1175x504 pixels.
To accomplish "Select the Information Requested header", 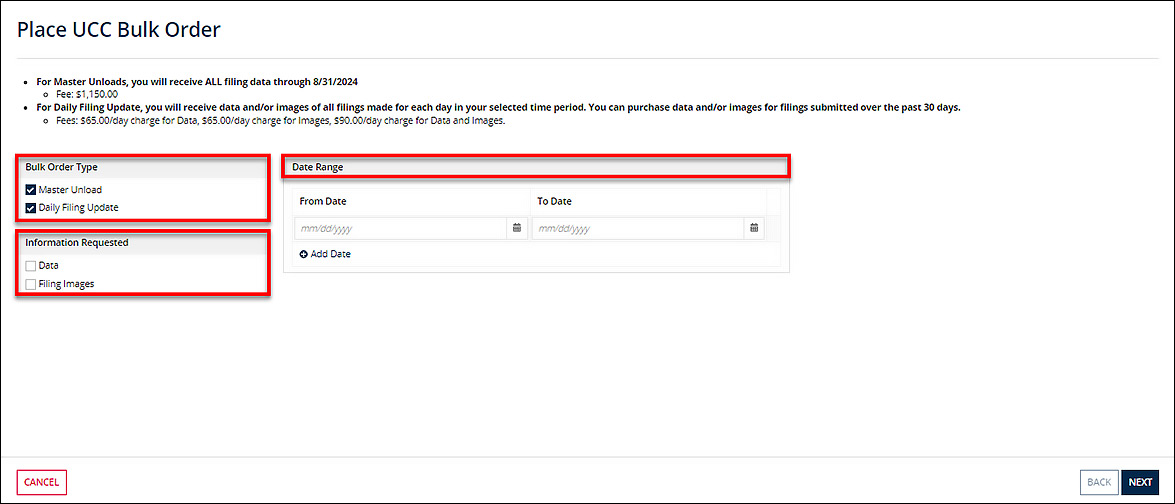I will pyautogui.click(x=76, y=242).
